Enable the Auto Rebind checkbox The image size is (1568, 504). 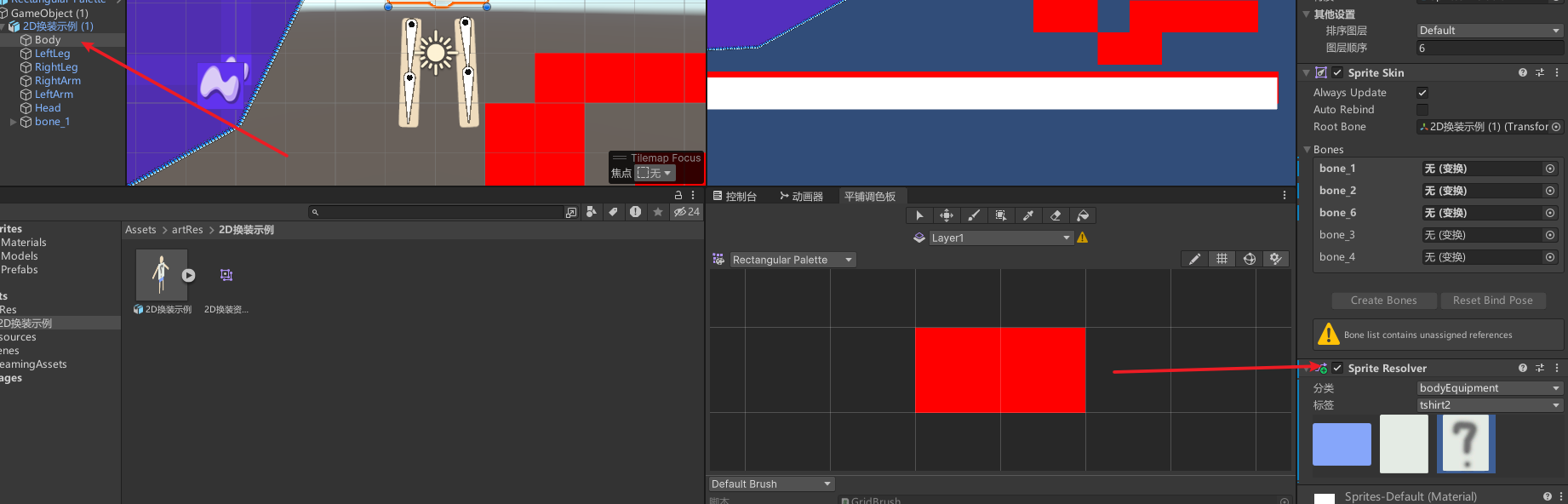(1422, 110)
